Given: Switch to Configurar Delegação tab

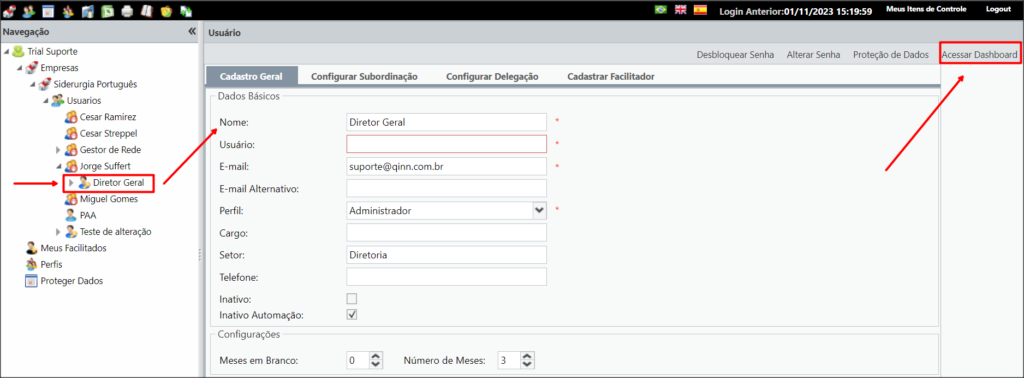Looking at the screenshot, I should coord(492,76).
